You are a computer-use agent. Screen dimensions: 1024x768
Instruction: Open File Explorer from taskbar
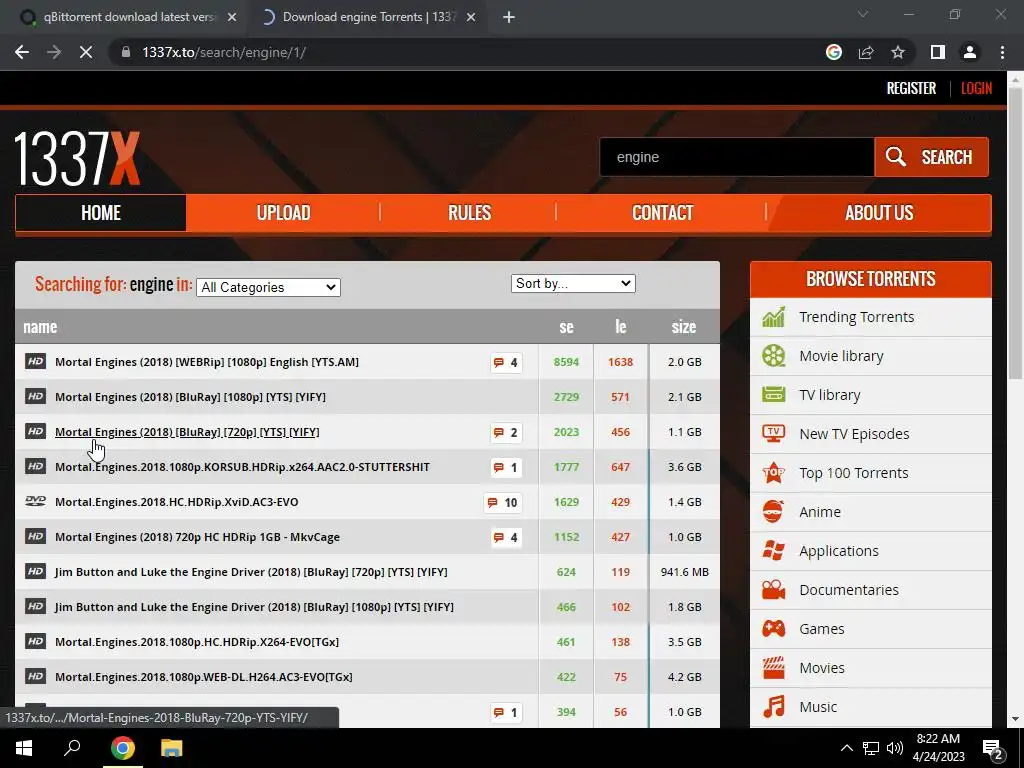point(171,748)
